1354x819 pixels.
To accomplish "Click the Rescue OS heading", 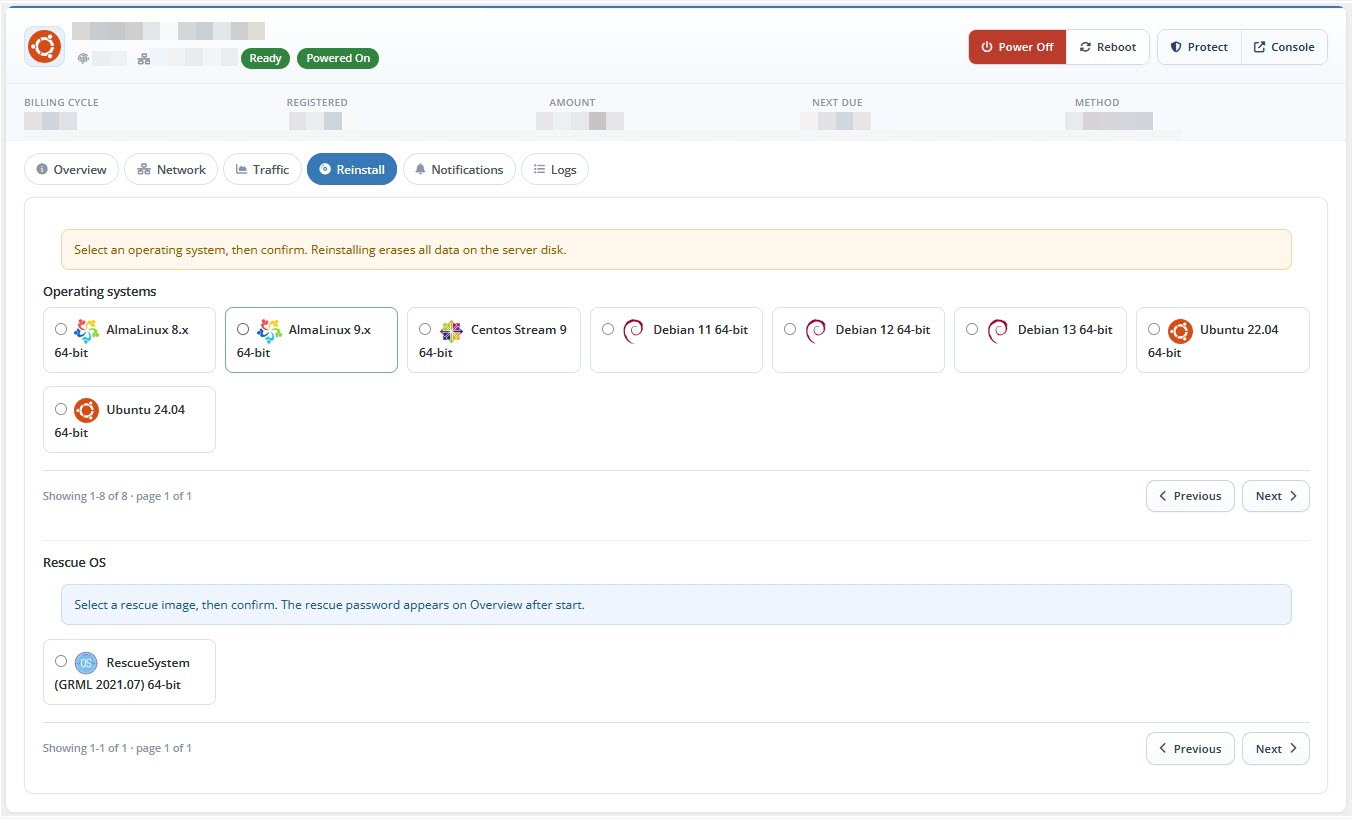I will point(74,563).
